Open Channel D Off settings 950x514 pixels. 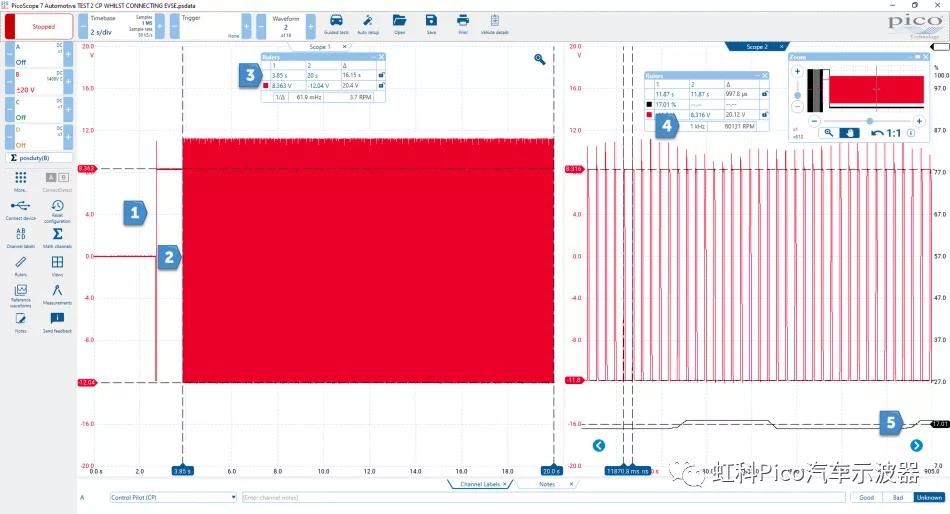(x=39, y=138)
